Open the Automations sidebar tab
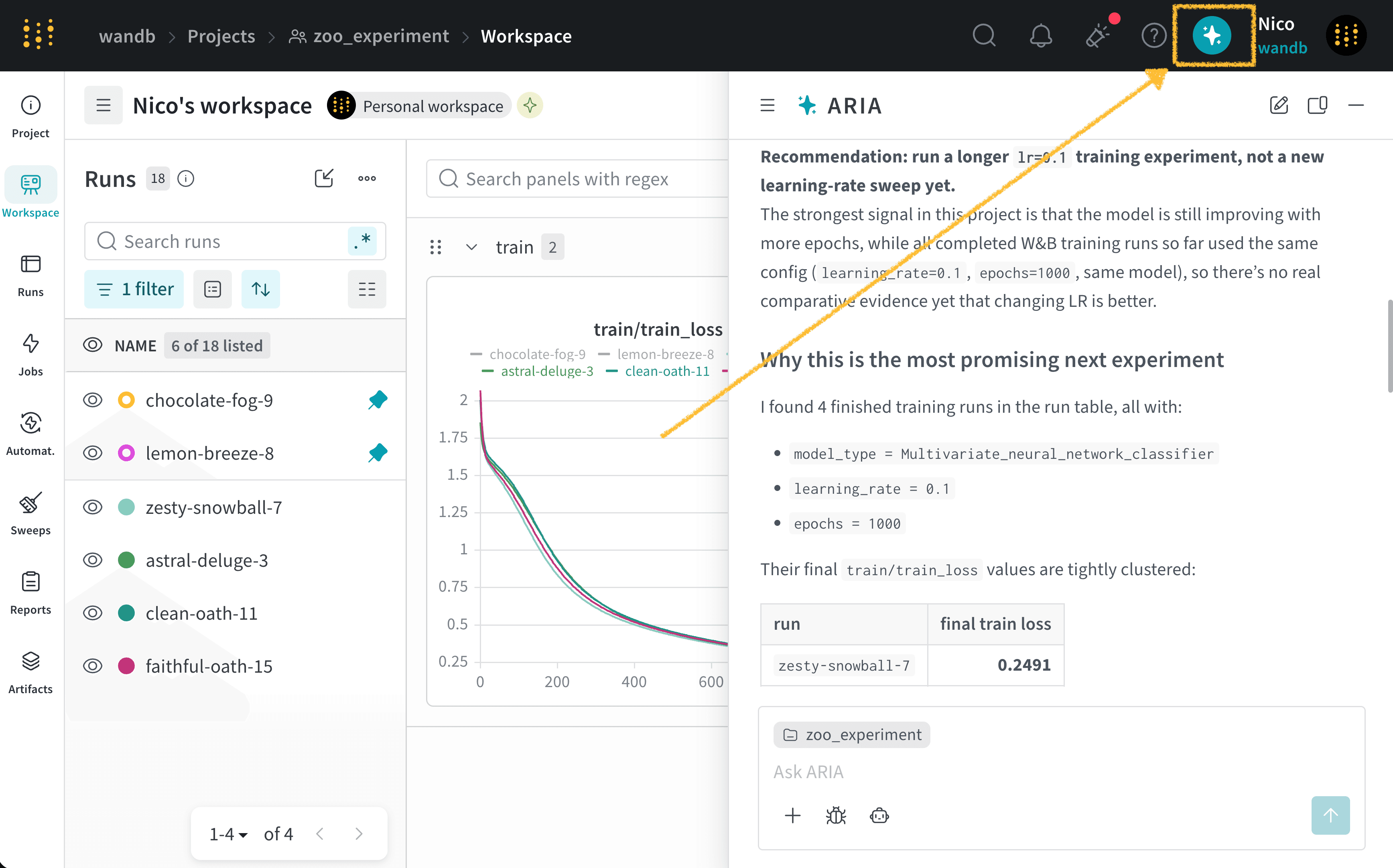The height and width of the screenshot is (868, 1393). (30, 434)
